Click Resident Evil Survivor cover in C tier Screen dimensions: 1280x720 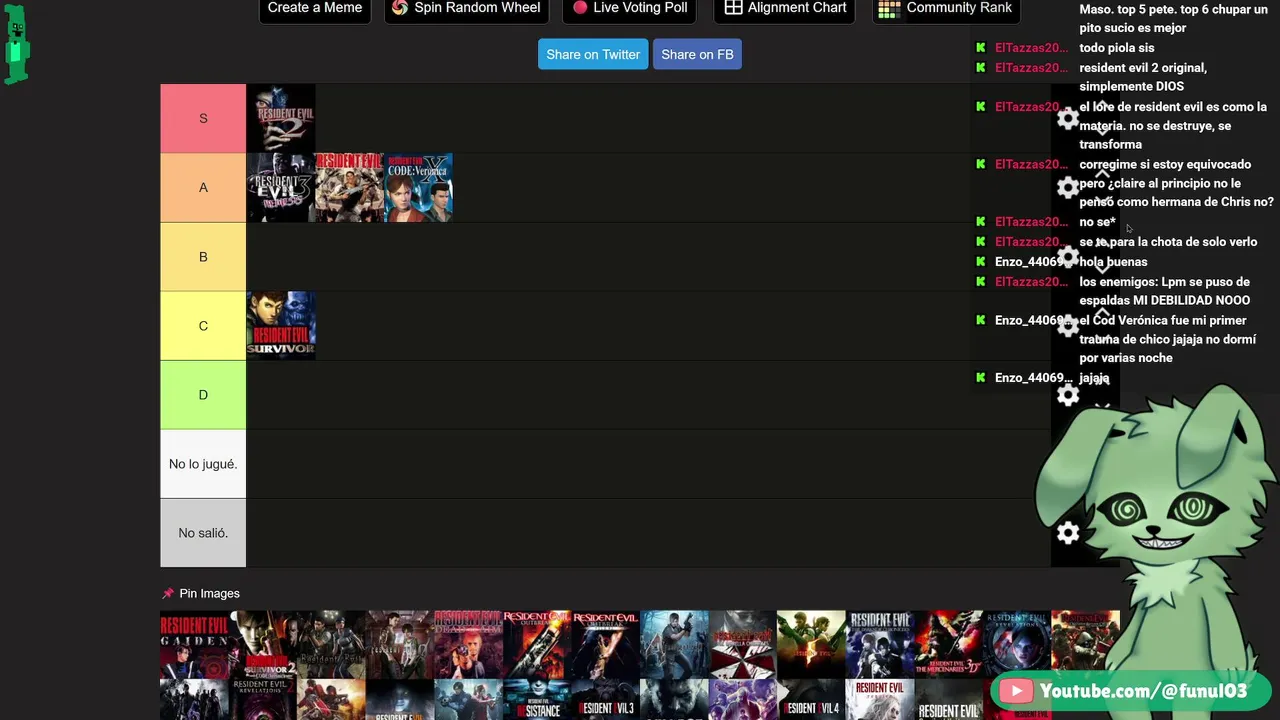pos(281,325)
